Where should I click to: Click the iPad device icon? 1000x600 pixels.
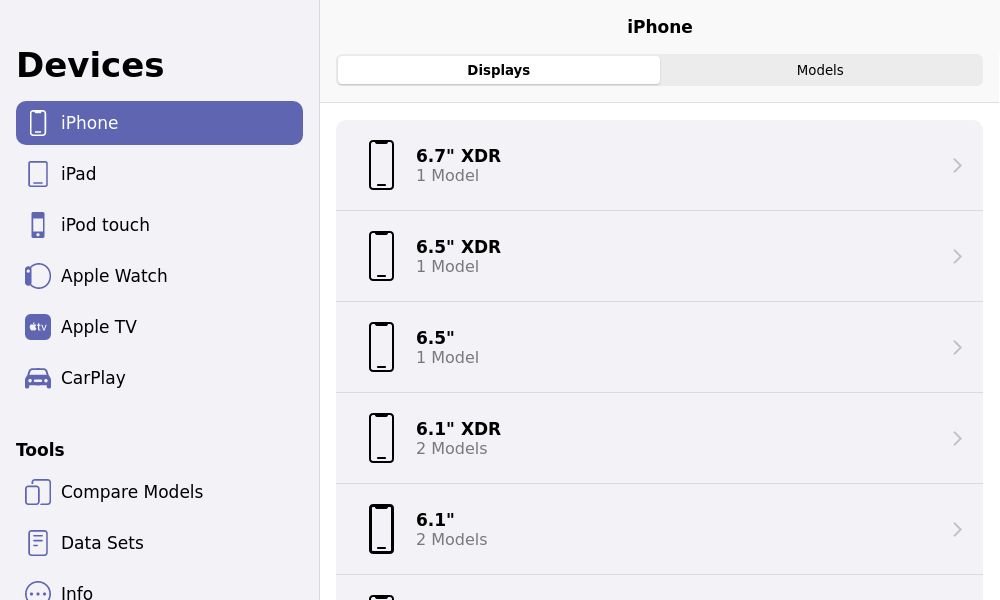pos(38,173)
